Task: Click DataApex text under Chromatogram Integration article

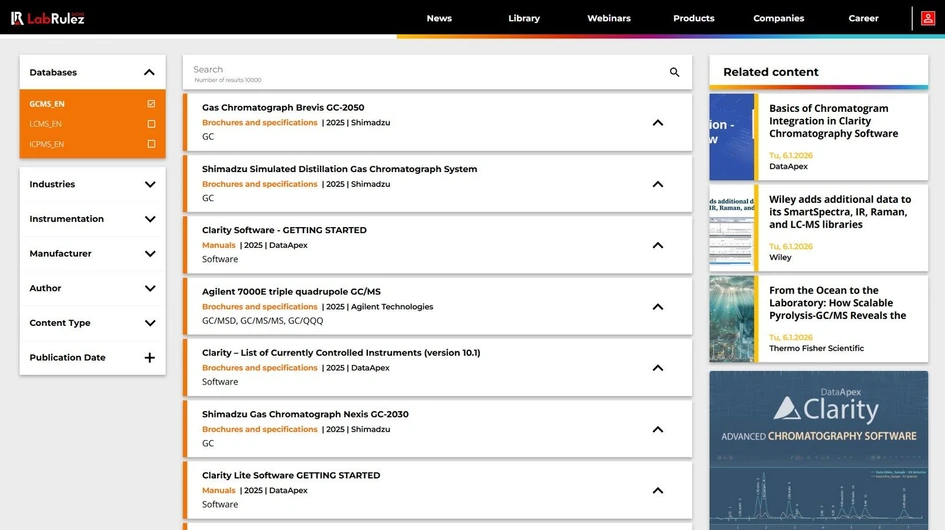Action: pyautogui.click(x=788, y=166)
